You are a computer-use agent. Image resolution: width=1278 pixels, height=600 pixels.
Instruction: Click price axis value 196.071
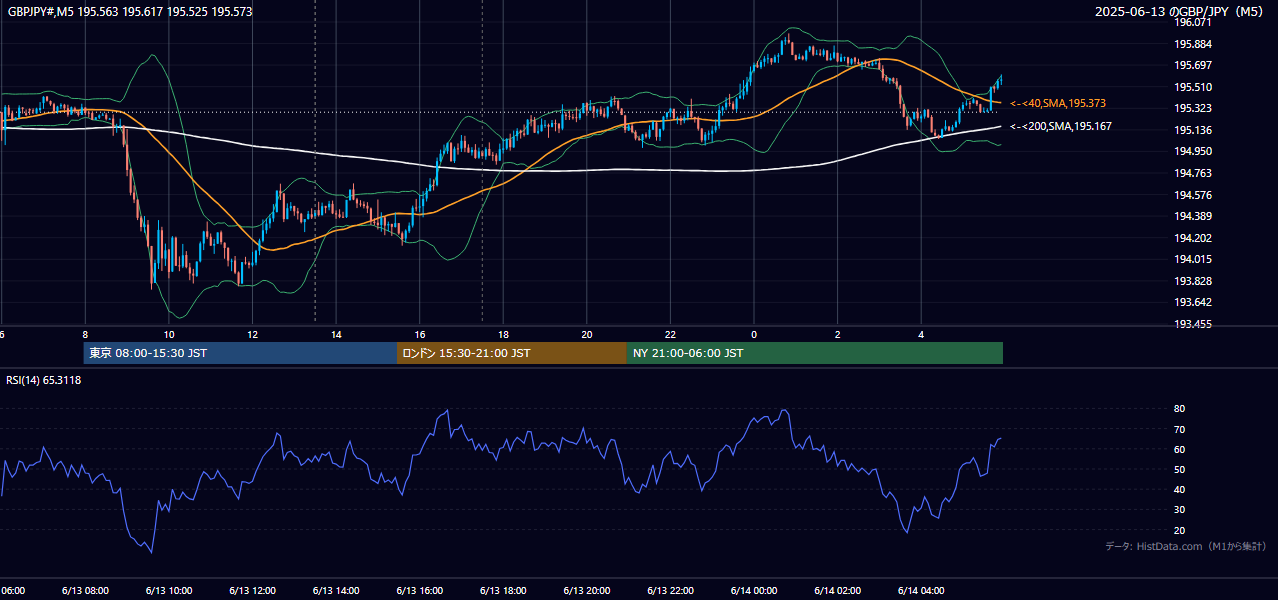(1193, 22)
